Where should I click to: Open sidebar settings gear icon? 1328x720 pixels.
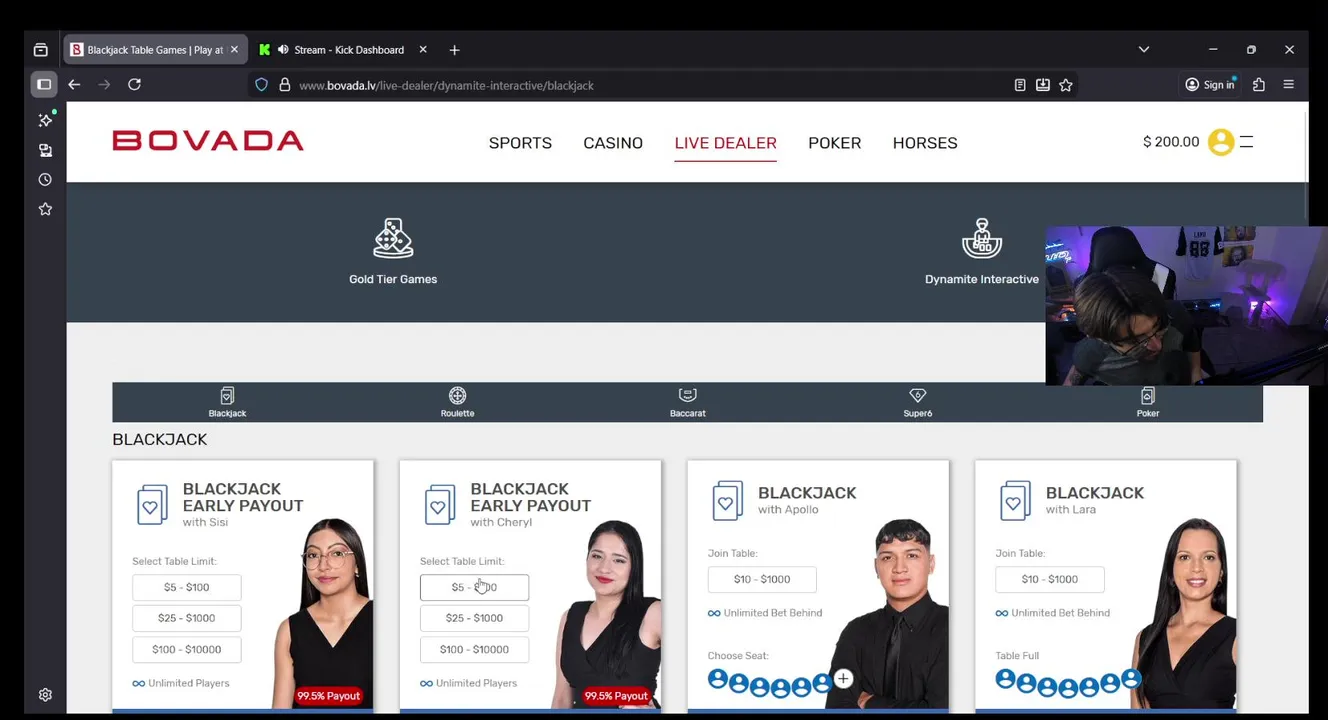(45, 695)
